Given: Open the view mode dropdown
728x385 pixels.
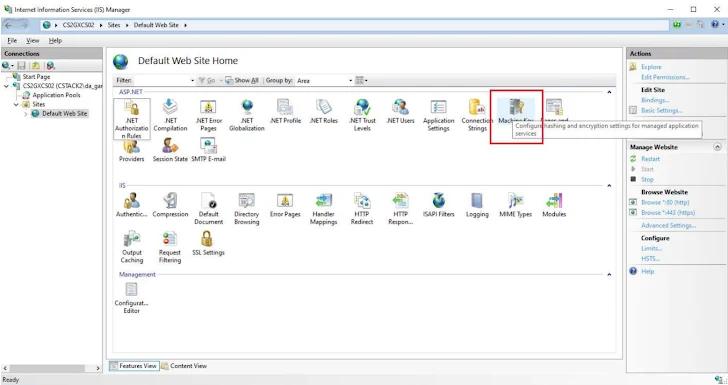Looking at the screenshot, I should click(x=361, y=80).
